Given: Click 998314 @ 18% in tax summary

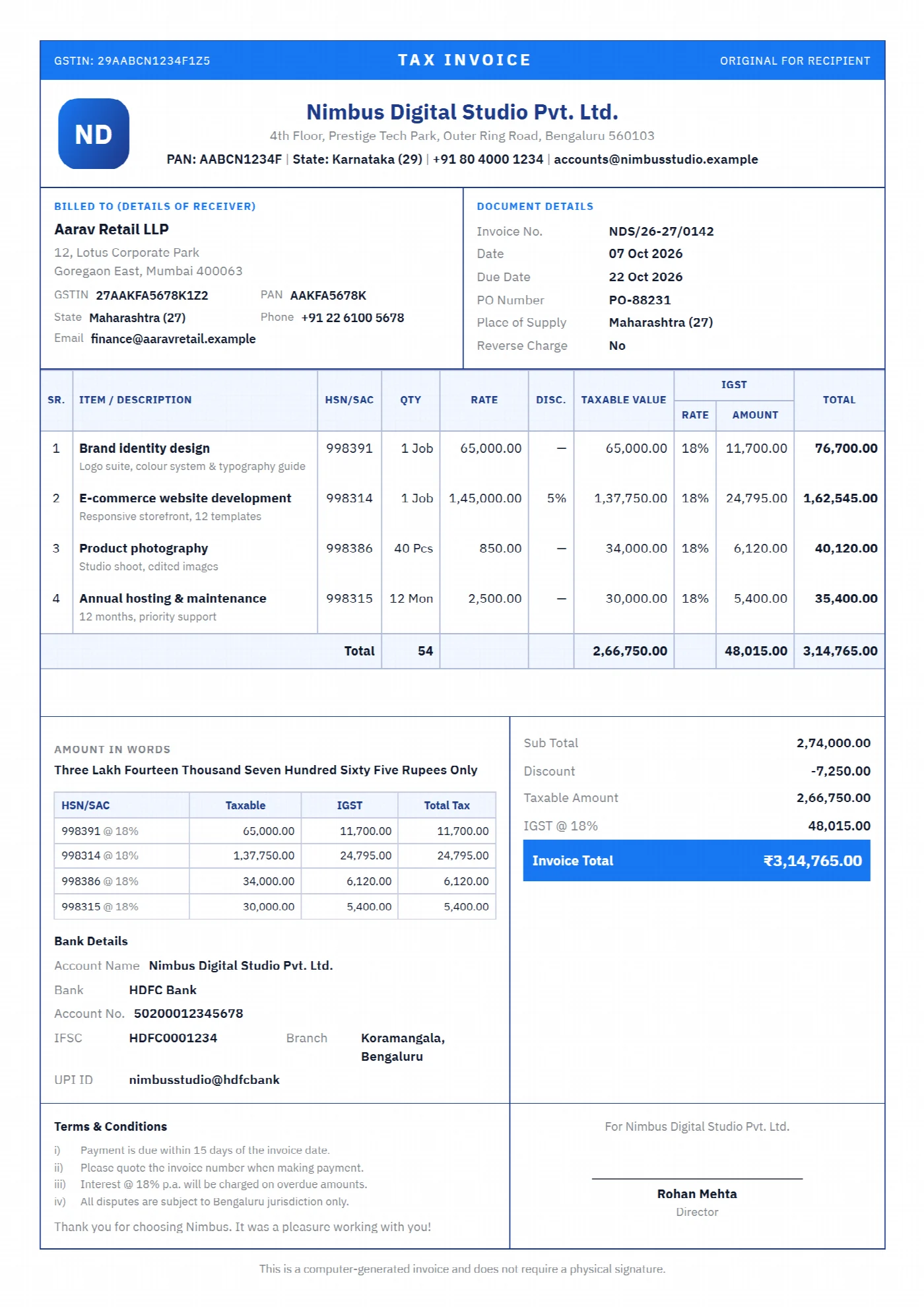Looking at the screenshot, I should point(100,855).
